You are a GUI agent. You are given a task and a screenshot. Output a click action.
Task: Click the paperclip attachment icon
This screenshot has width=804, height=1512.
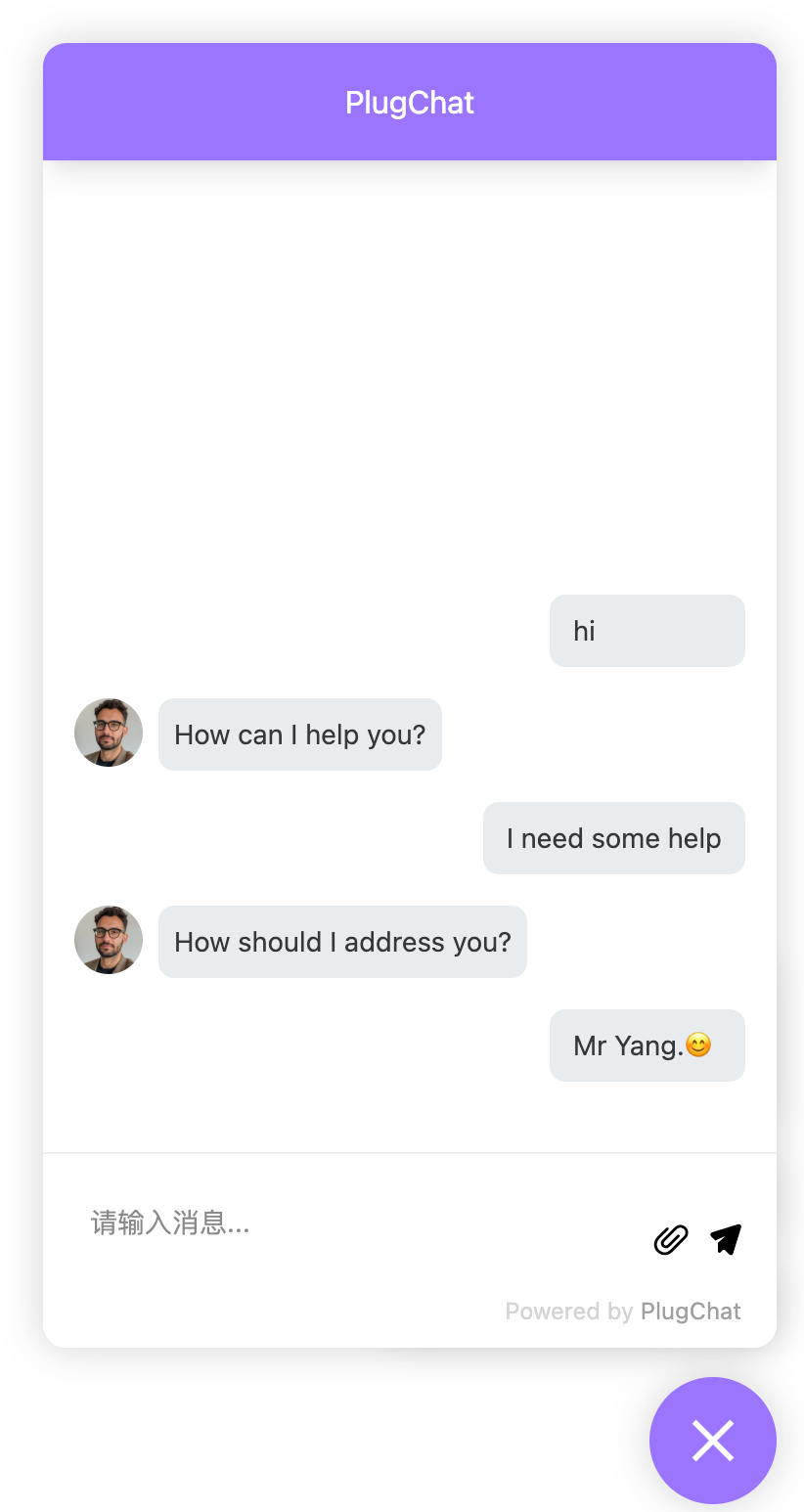(671, 1239)
